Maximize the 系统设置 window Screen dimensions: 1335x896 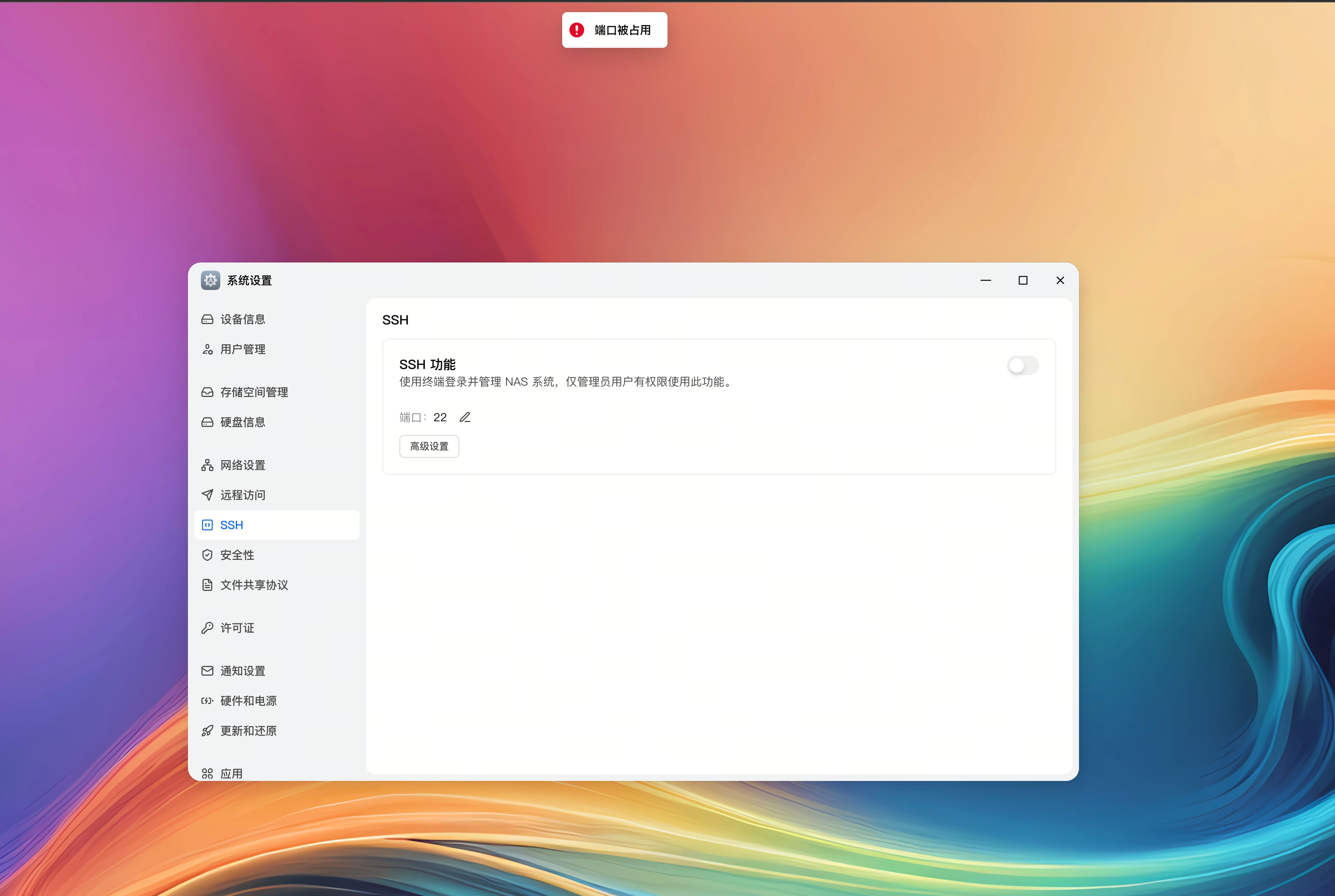click(x=1023, y=280)
